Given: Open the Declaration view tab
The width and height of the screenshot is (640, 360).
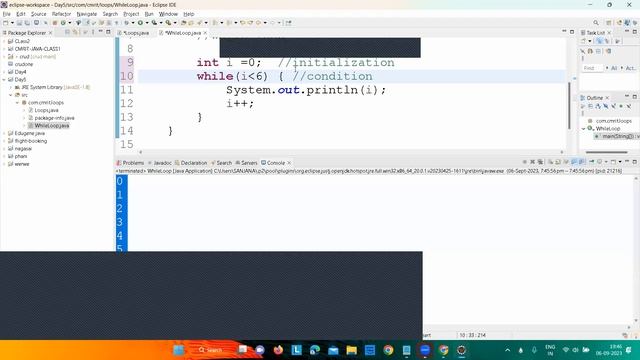Looking at the screenshot, I should tap(191, 162).
